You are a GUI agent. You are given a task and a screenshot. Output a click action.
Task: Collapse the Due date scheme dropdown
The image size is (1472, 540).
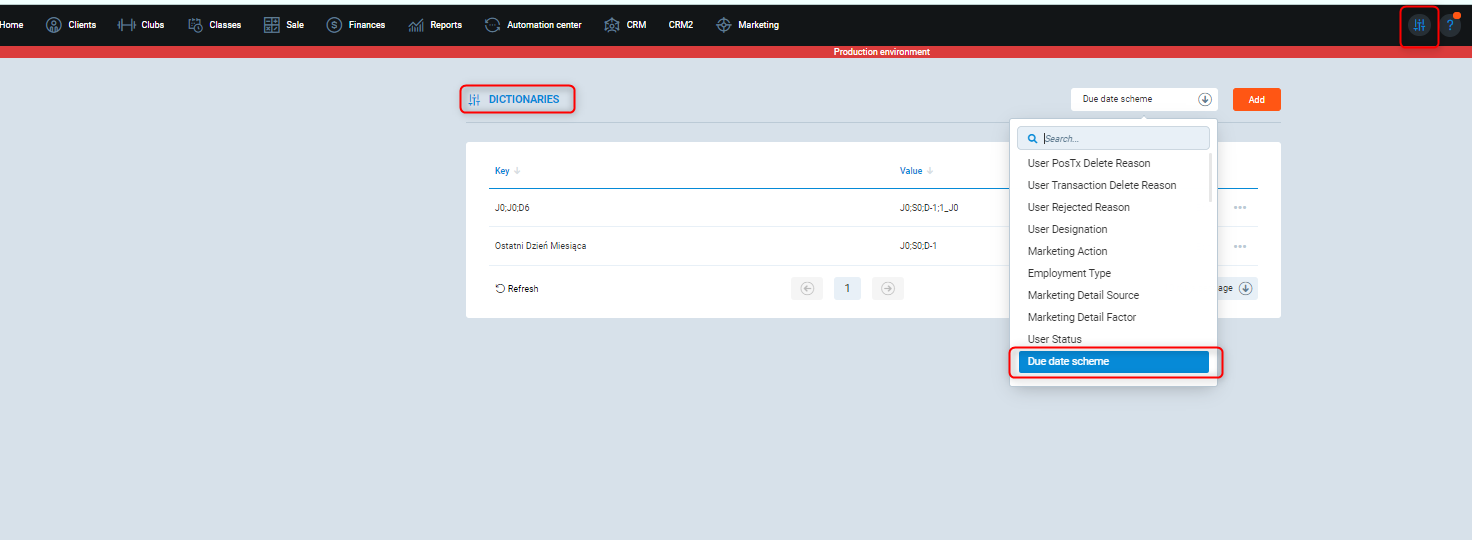pos(1204,99)
